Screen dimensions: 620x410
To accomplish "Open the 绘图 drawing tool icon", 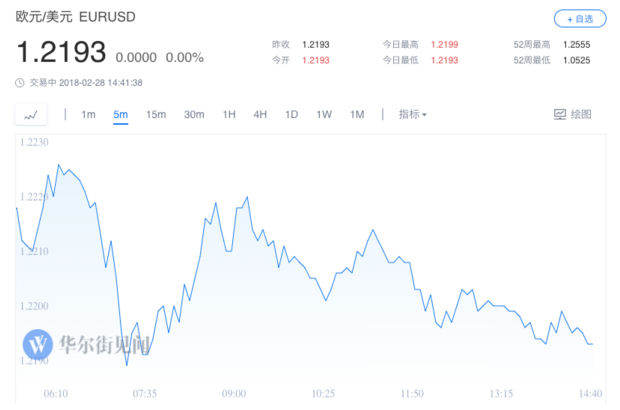I will (560, 115).
